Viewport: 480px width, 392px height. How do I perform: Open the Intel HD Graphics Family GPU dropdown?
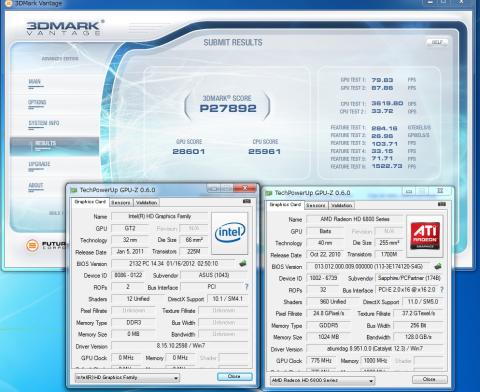click(127, 378)
